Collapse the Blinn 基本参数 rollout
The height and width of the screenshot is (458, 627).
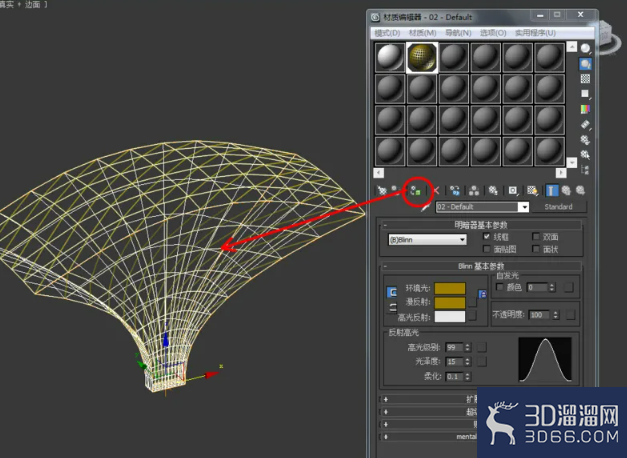[x=481, y=266]
